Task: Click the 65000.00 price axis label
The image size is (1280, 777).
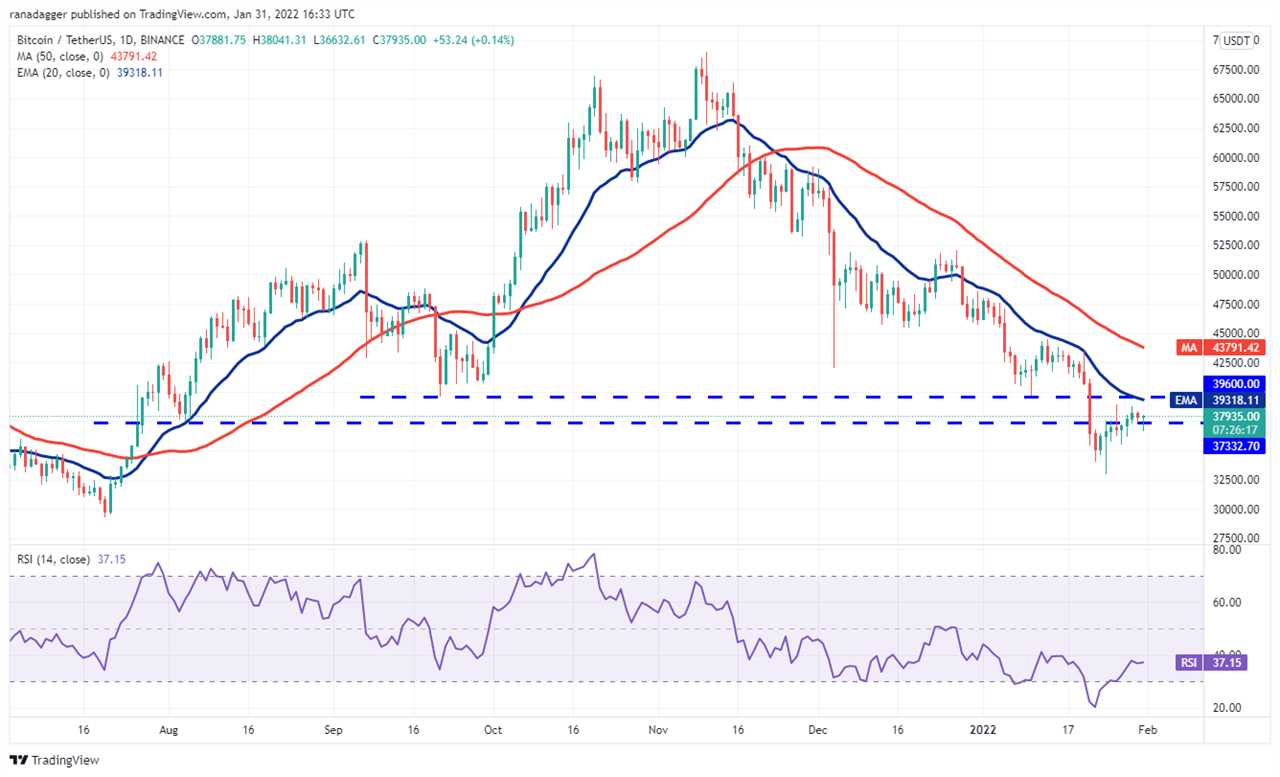Action: (x=1238, y=99)
